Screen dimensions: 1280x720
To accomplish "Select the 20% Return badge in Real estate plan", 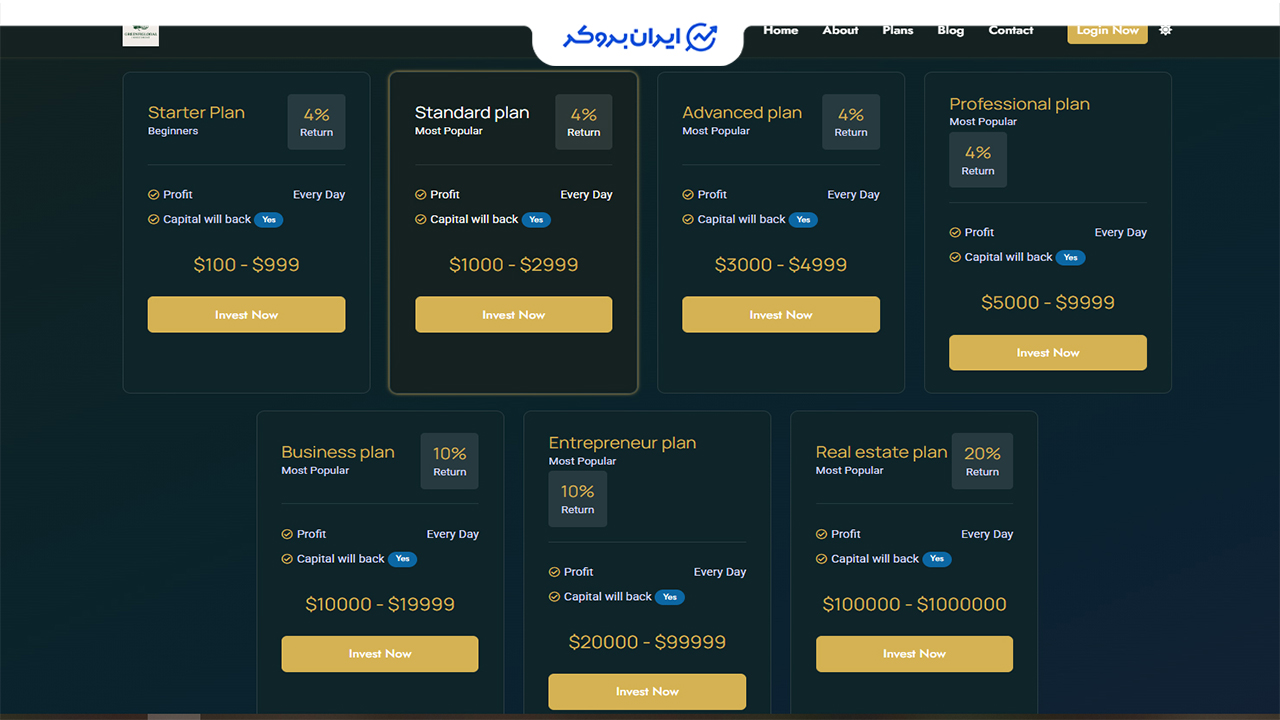I will tap(983, 462).
